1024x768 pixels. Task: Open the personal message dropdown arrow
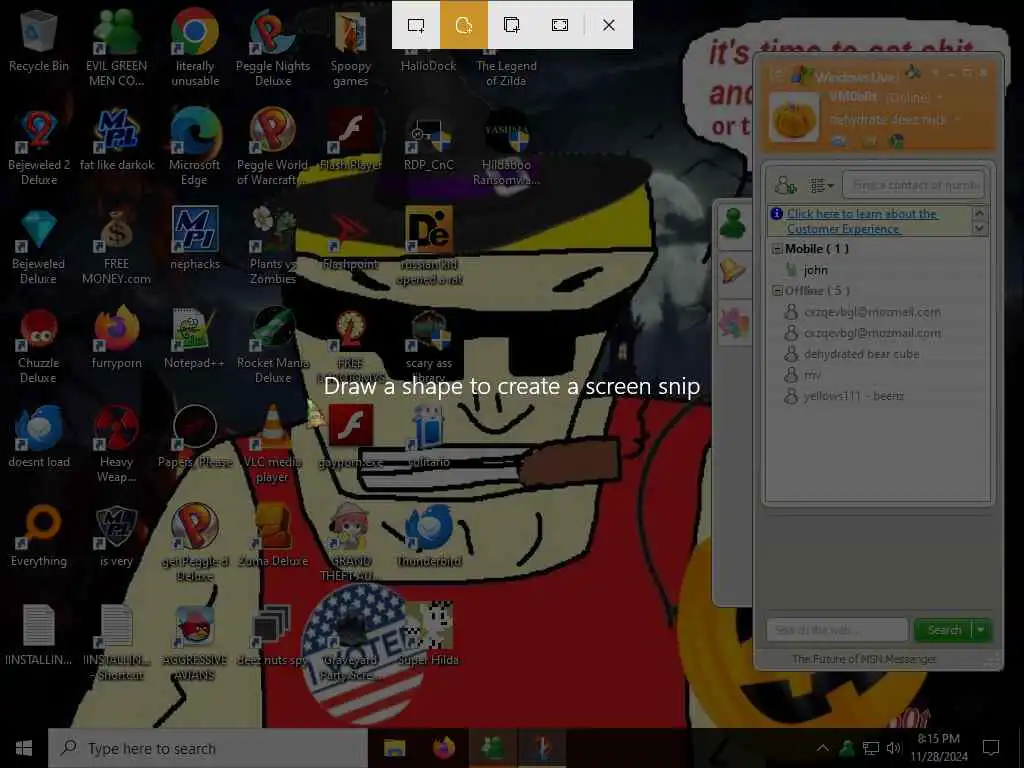pos(957,120)
